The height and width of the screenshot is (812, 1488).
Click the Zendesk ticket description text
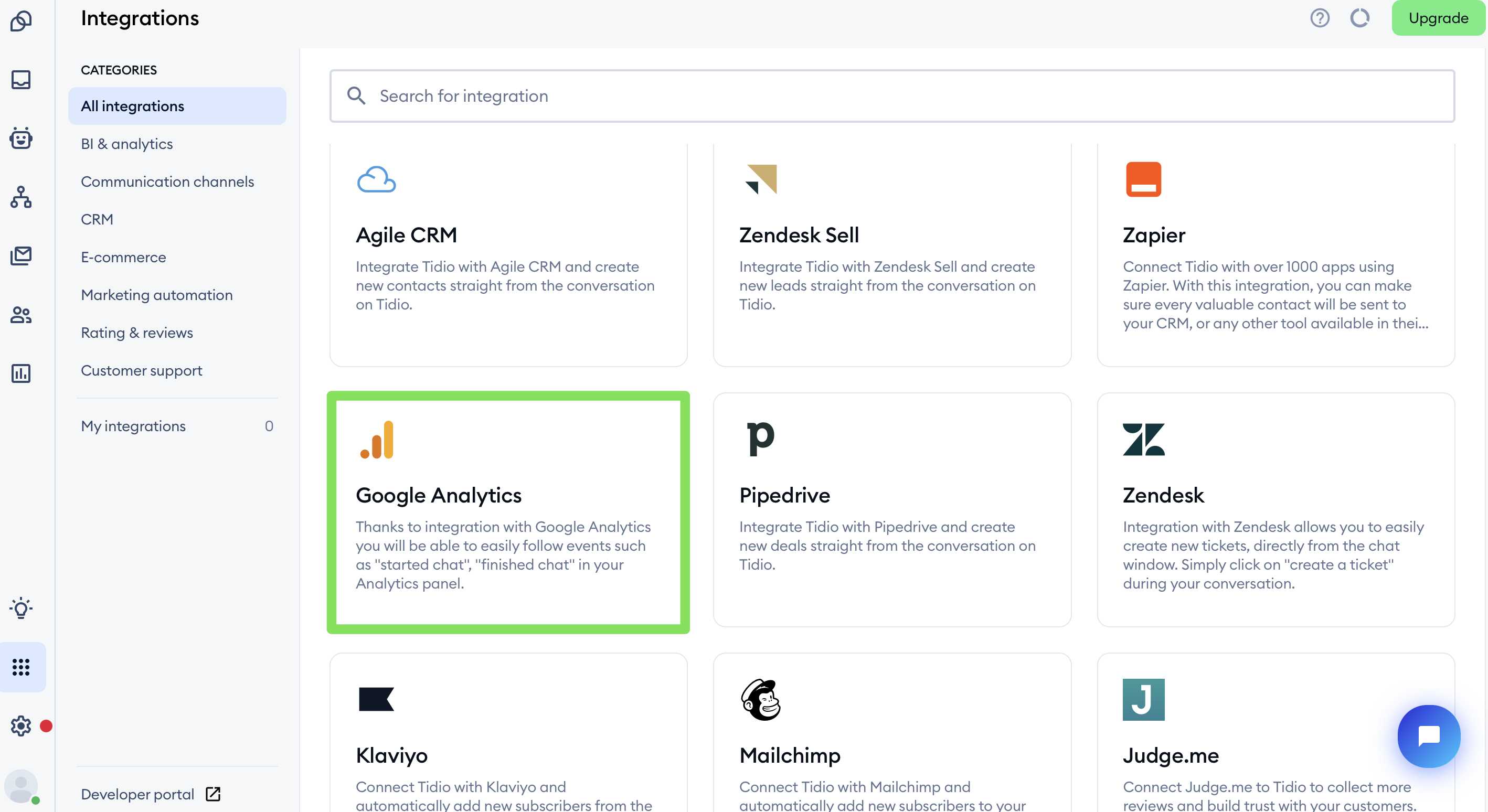tap(1273, 555)
